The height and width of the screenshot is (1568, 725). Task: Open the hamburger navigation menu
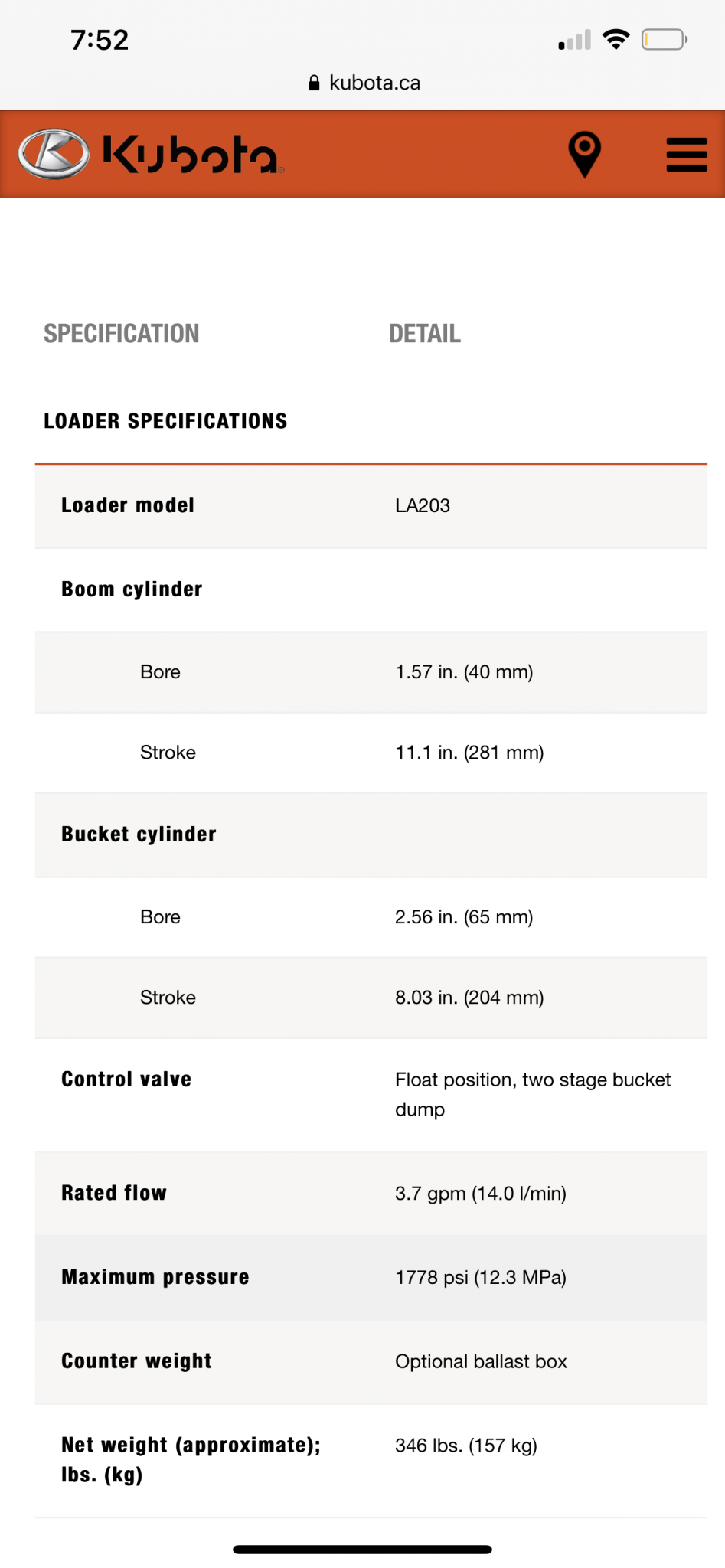(x=686, y=155)
